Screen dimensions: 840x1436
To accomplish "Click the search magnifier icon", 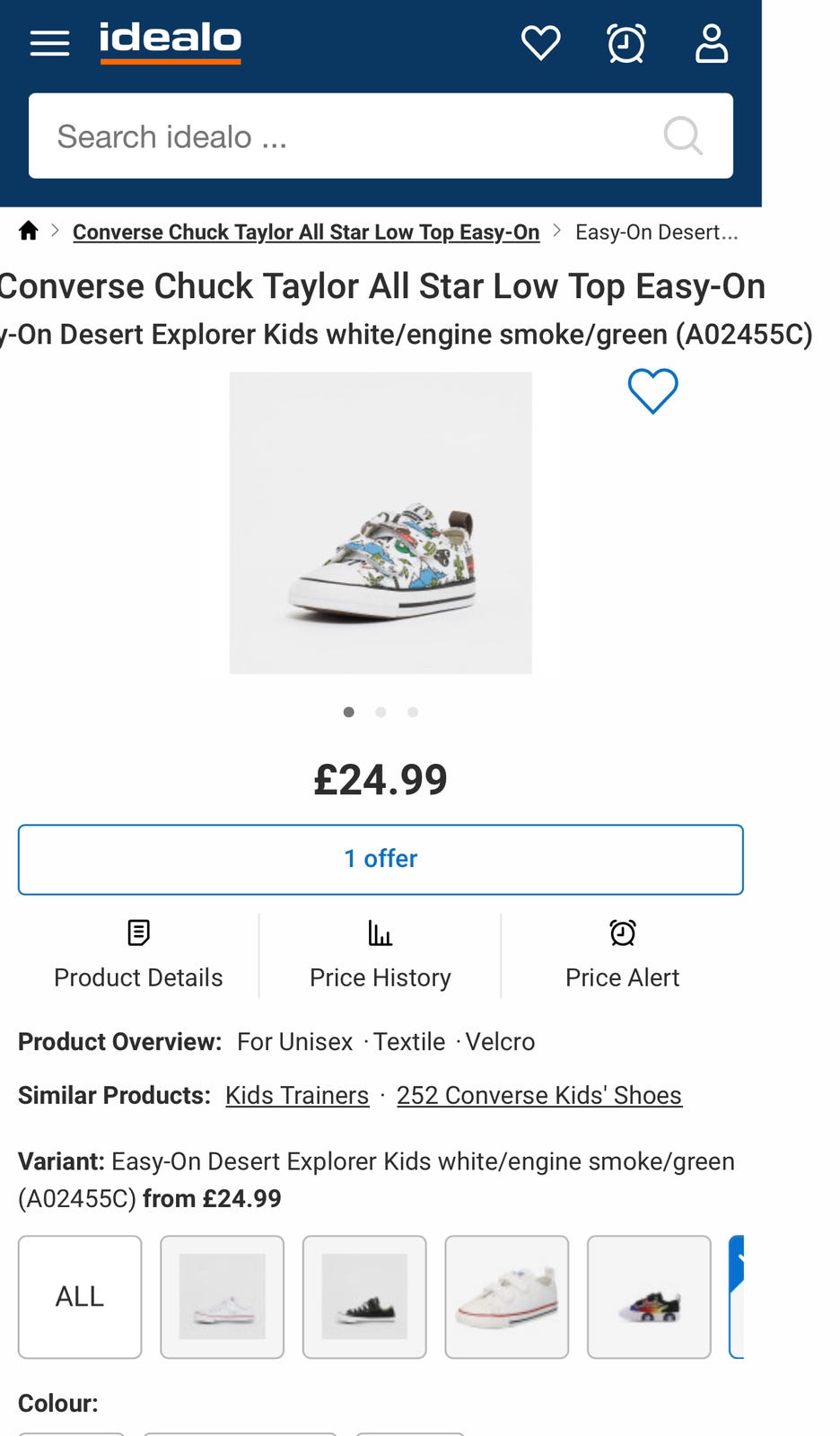I will pos(682,136).
